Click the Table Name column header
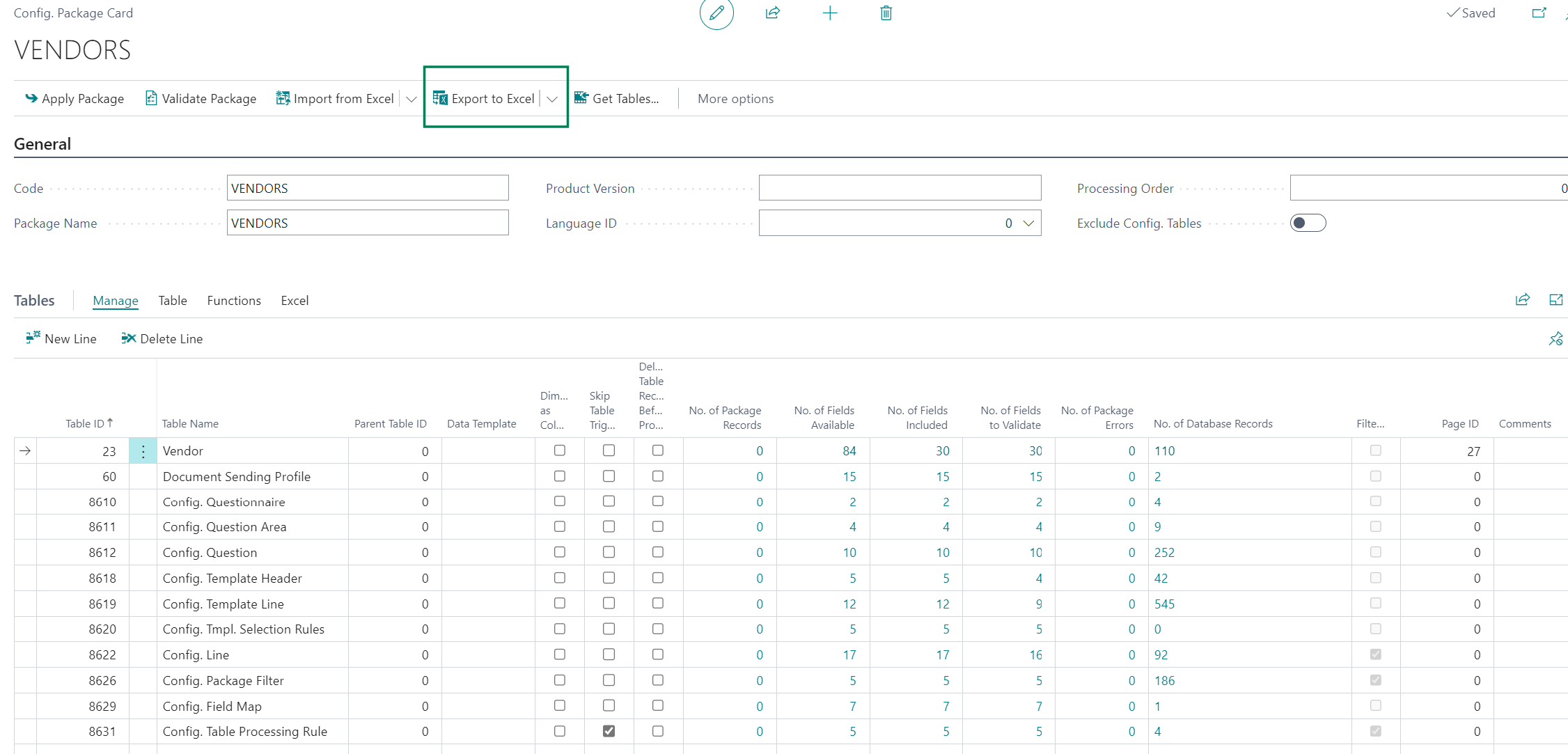 190,423
